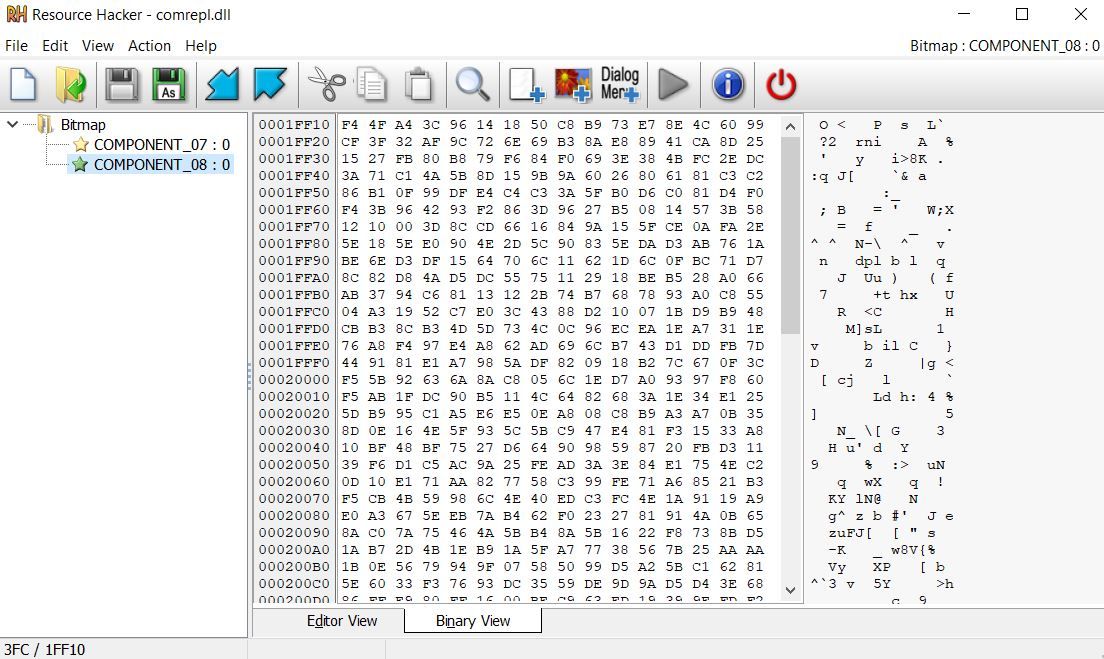This screenshot has width=1104, height=659.
Task: Switch to the Binary View tab
Action: 473,621
